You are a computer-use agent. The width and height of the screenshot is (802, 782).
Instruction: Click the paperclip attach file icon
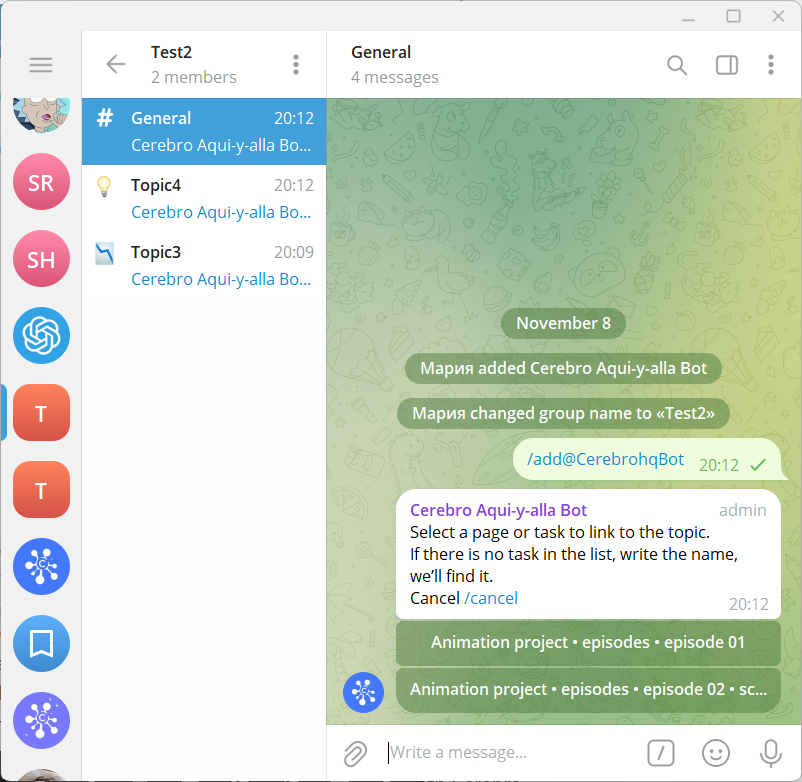[x=355, y=753]
